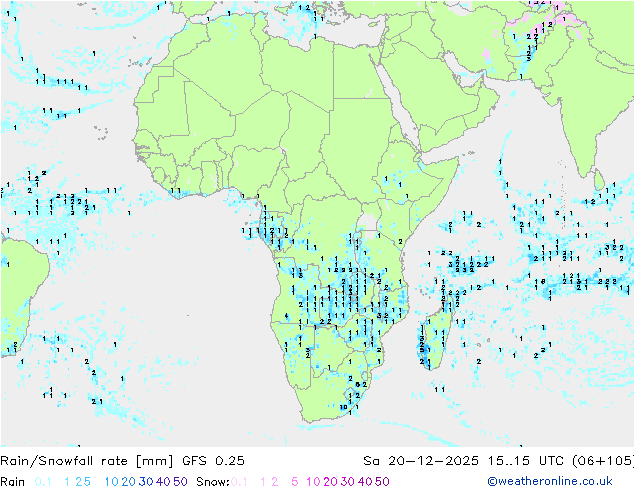Viewport: 634px width, 490px height.
Task: Click the 'Snow:' legend label
Action: tap(213, 482)
